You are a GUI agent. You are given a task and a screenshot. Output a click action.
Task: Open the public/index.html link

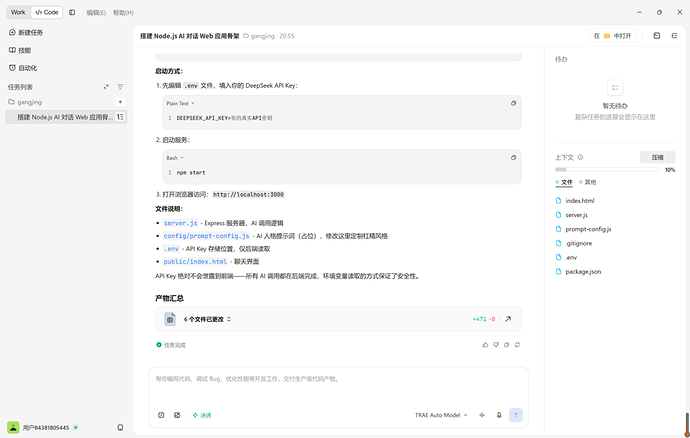[x=195, y=261]
